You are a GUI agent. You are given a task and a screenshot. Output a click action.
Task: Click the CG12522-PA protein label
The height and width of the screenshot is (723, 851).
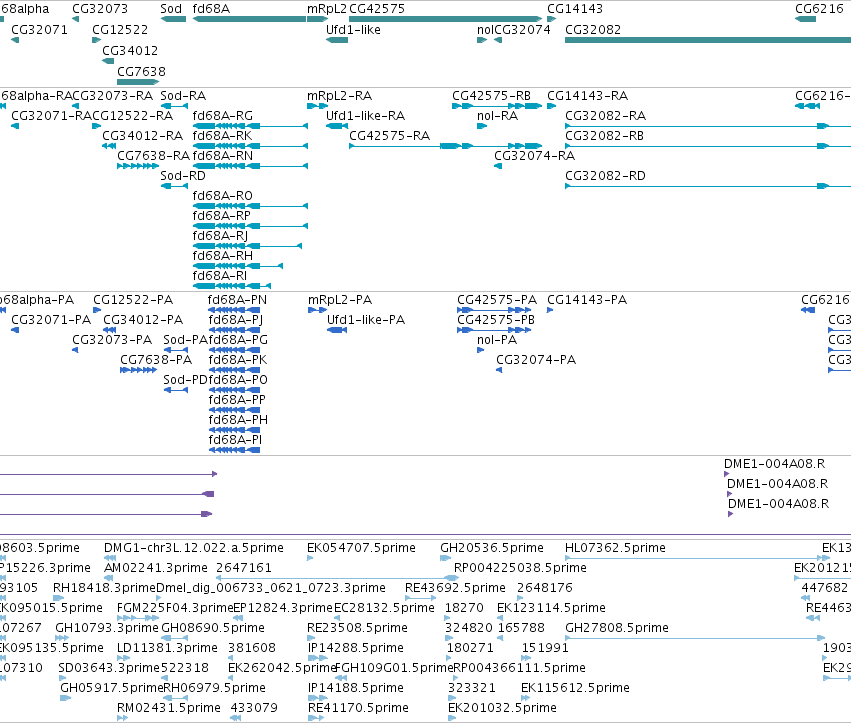pos(134,300)
